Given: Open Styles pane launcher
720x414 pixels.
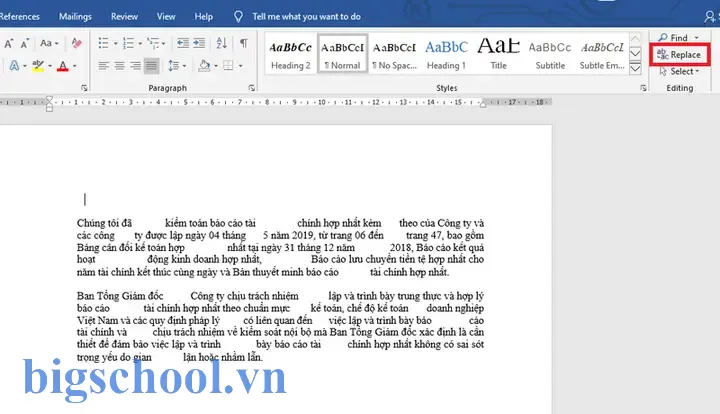Looking at the screenshot, I should click(643, 88).
